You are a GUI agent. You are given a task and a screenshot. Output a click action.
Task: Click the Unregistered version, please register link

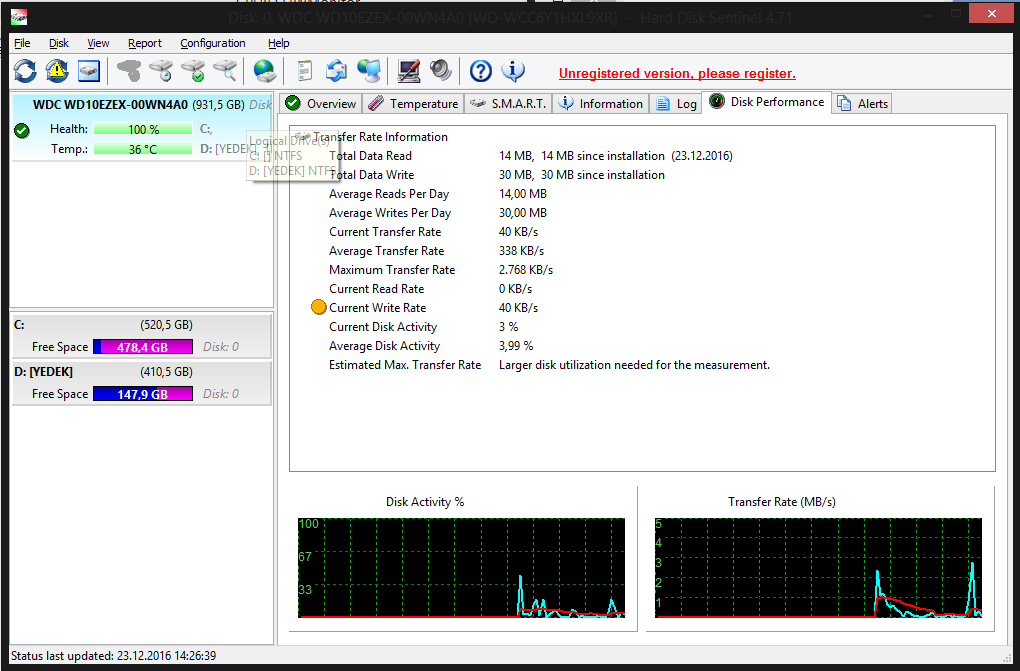(x=677, y=74)
